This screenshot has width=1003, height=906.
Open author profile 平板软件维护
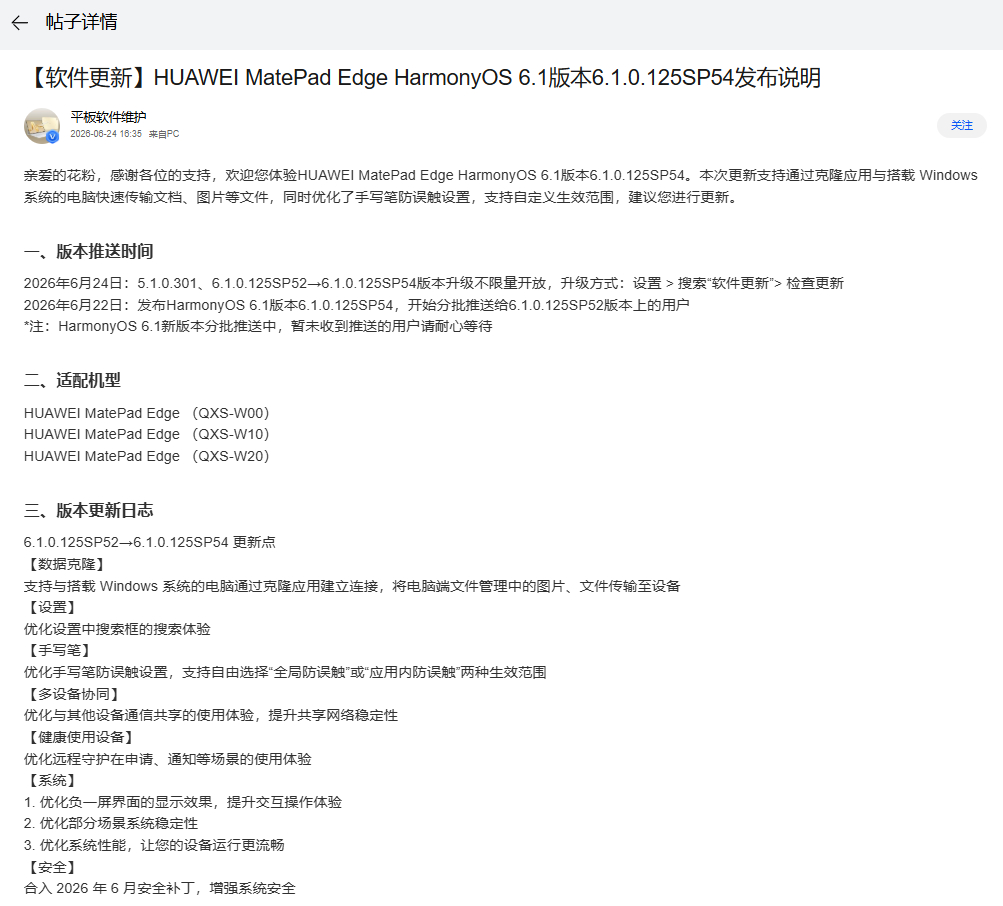coord(108,117)
